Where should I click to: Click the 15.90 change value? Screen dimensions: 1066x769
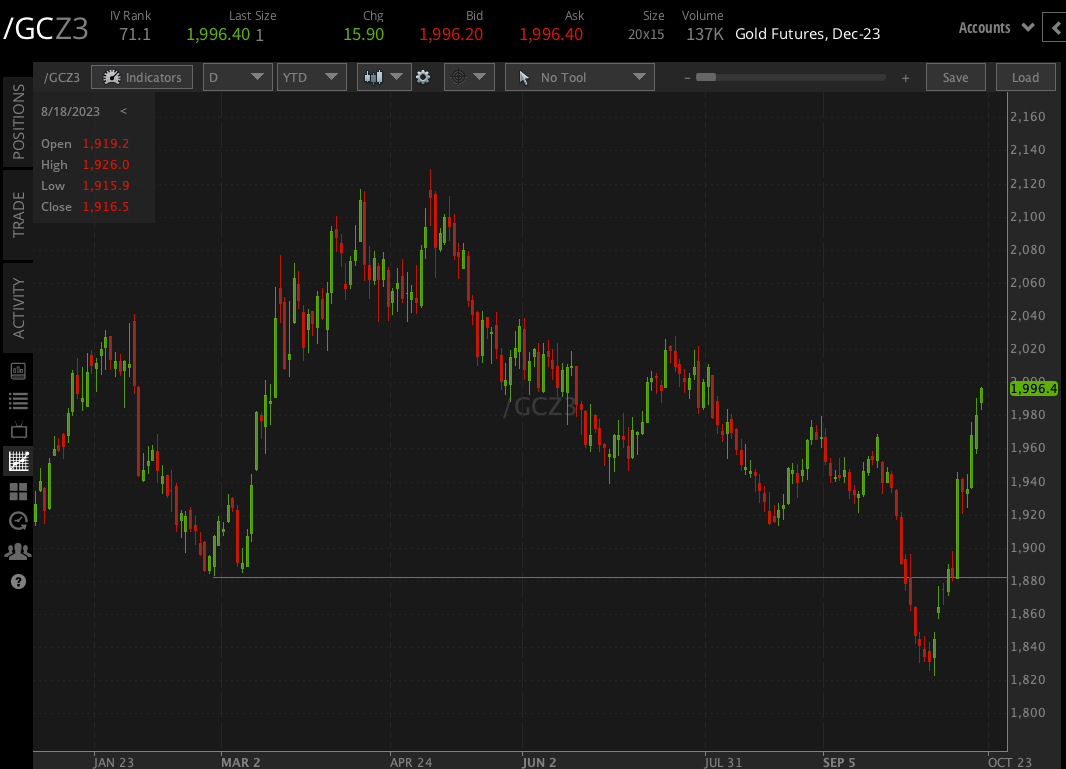tap(364, 34)
